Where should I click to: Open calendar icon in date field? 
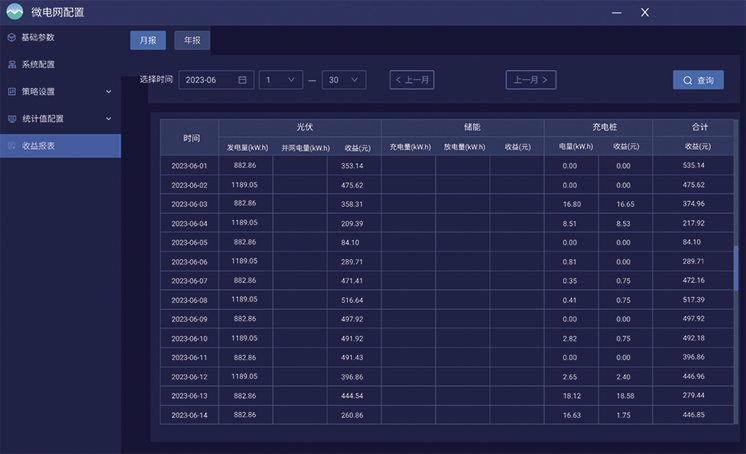(x=242, y=80)
